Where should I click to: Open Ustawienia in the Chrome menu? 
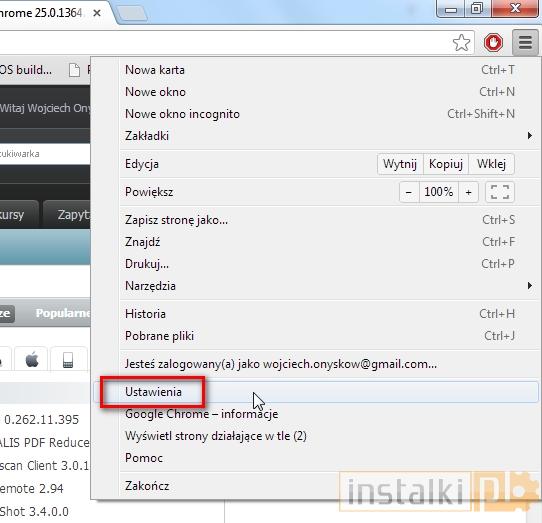pos(316,392)
